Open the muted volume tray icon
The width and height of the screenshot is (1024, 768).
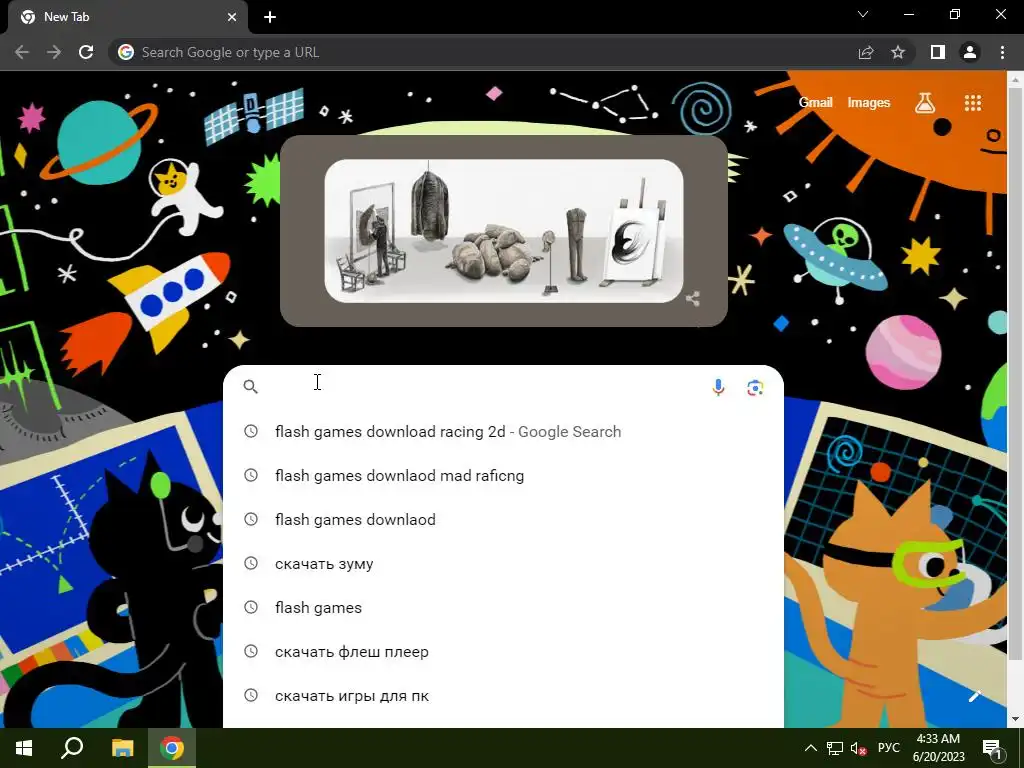[x=858, y=748]
